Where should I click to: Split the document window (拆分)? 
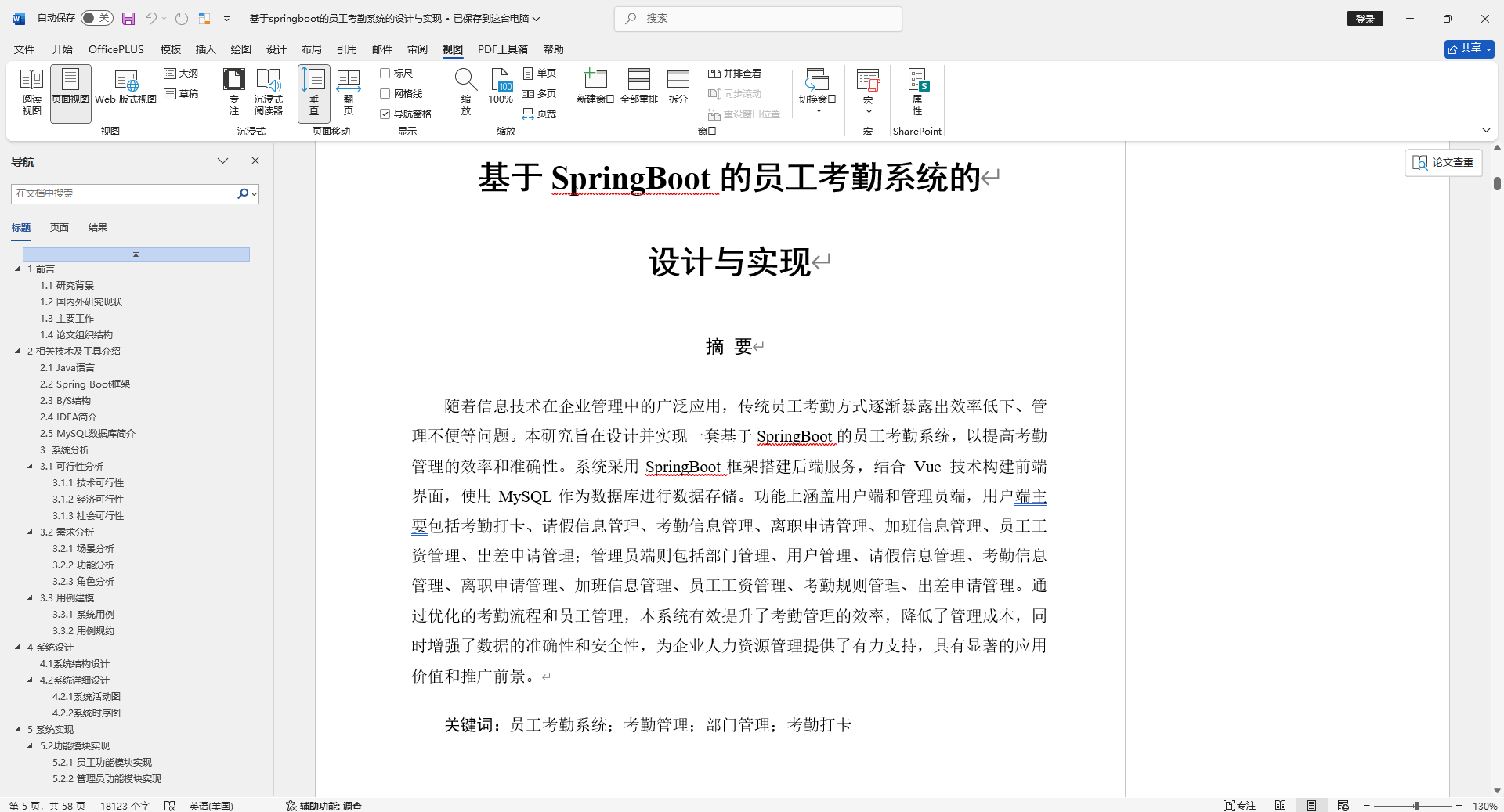pos(678,88)
